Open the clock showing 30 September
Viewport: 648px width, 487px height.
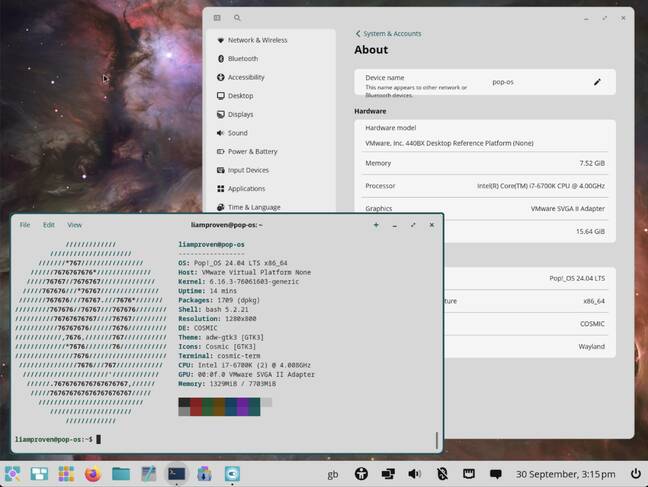click(x=565, y=474)
